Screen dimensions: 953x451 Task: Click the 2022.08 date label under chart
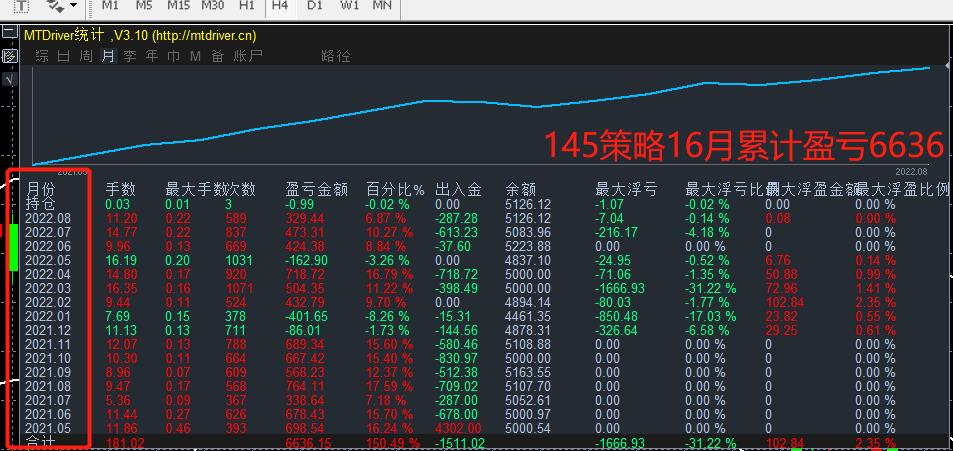coord(911,172)
